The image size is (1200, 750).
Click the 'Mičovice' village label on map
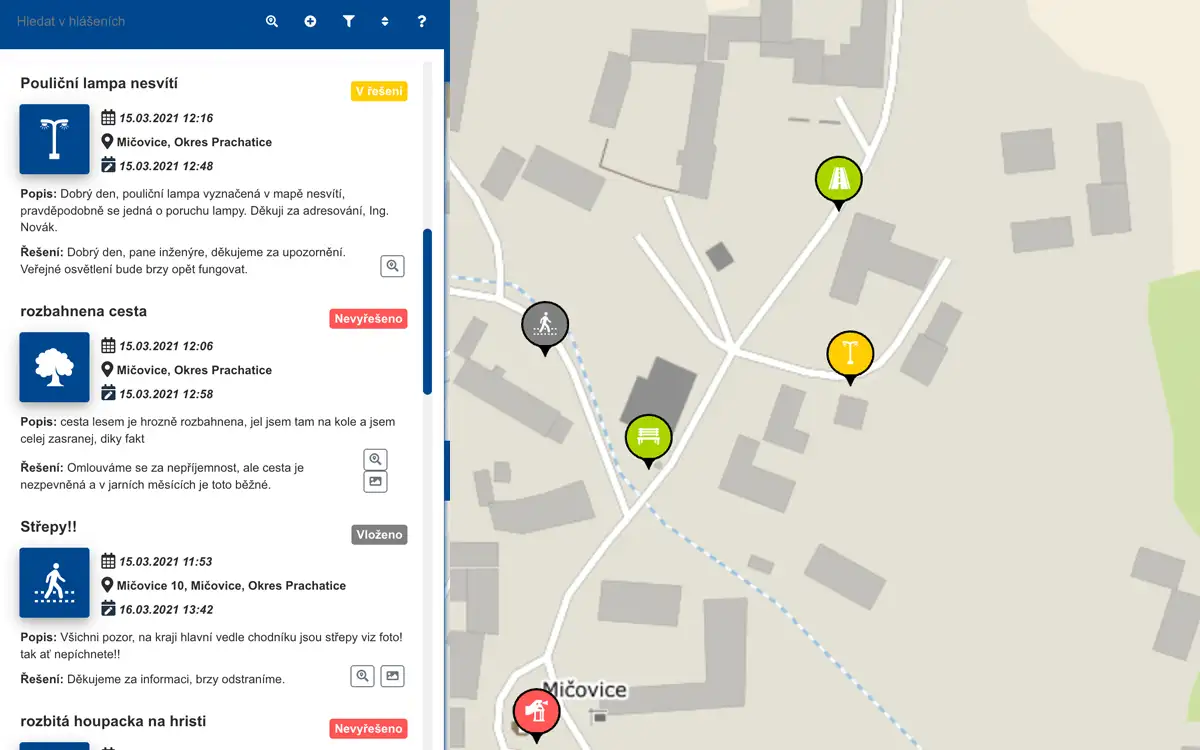pyautogui.click(x=585, y=690)
